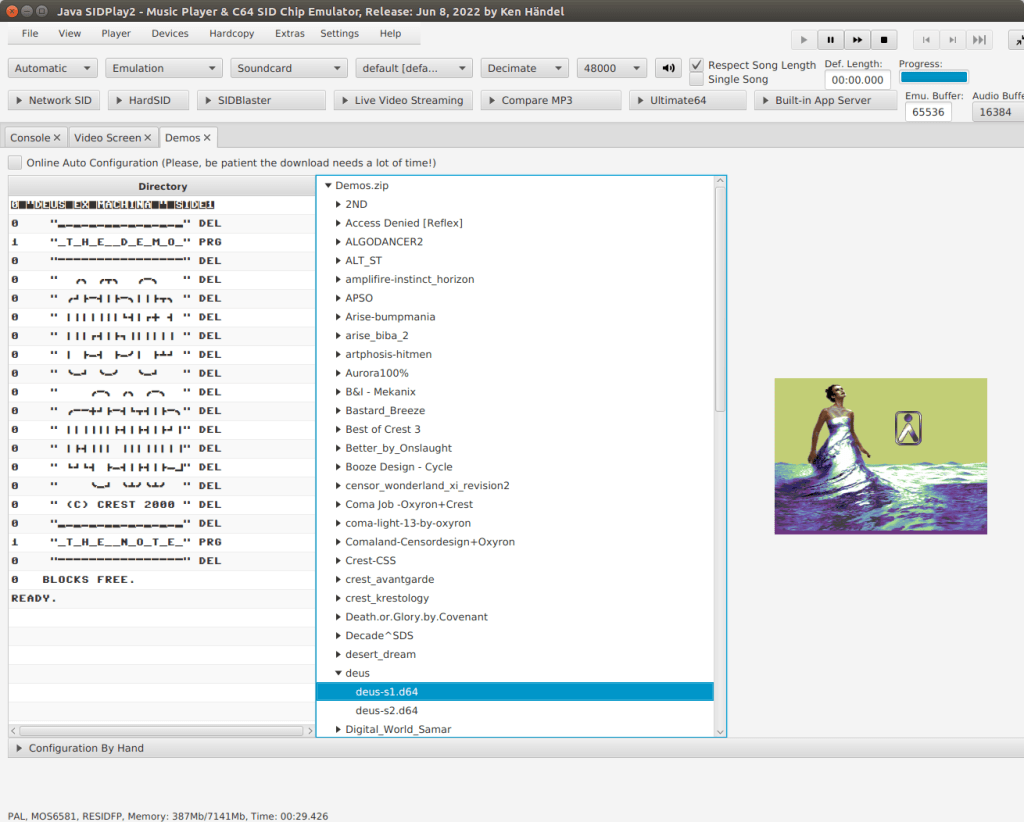Expand the Best of Crest 3 folder
The height and width of the screenshot is (822, 1024).
337,429
